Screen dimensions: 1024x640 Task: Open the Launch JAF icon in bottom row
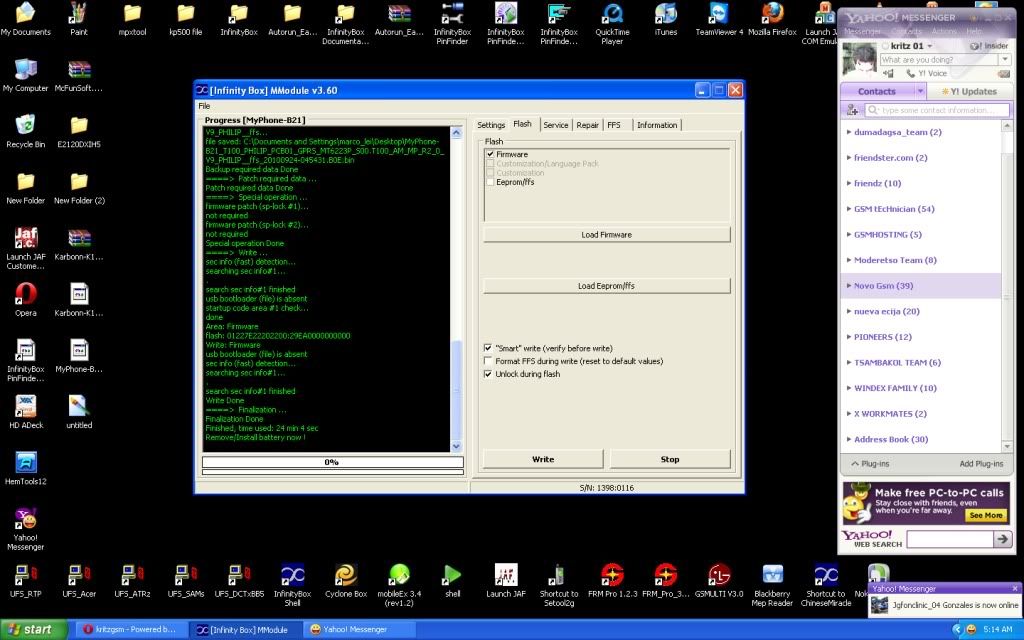click(505, 580)
